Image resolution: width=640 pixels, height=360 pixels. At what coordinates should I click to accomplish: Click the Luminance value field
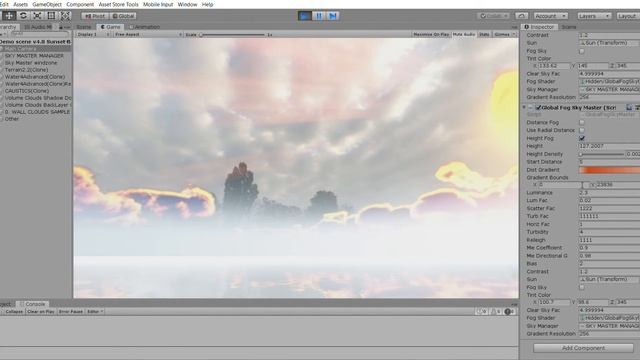(x=609, y=193)
